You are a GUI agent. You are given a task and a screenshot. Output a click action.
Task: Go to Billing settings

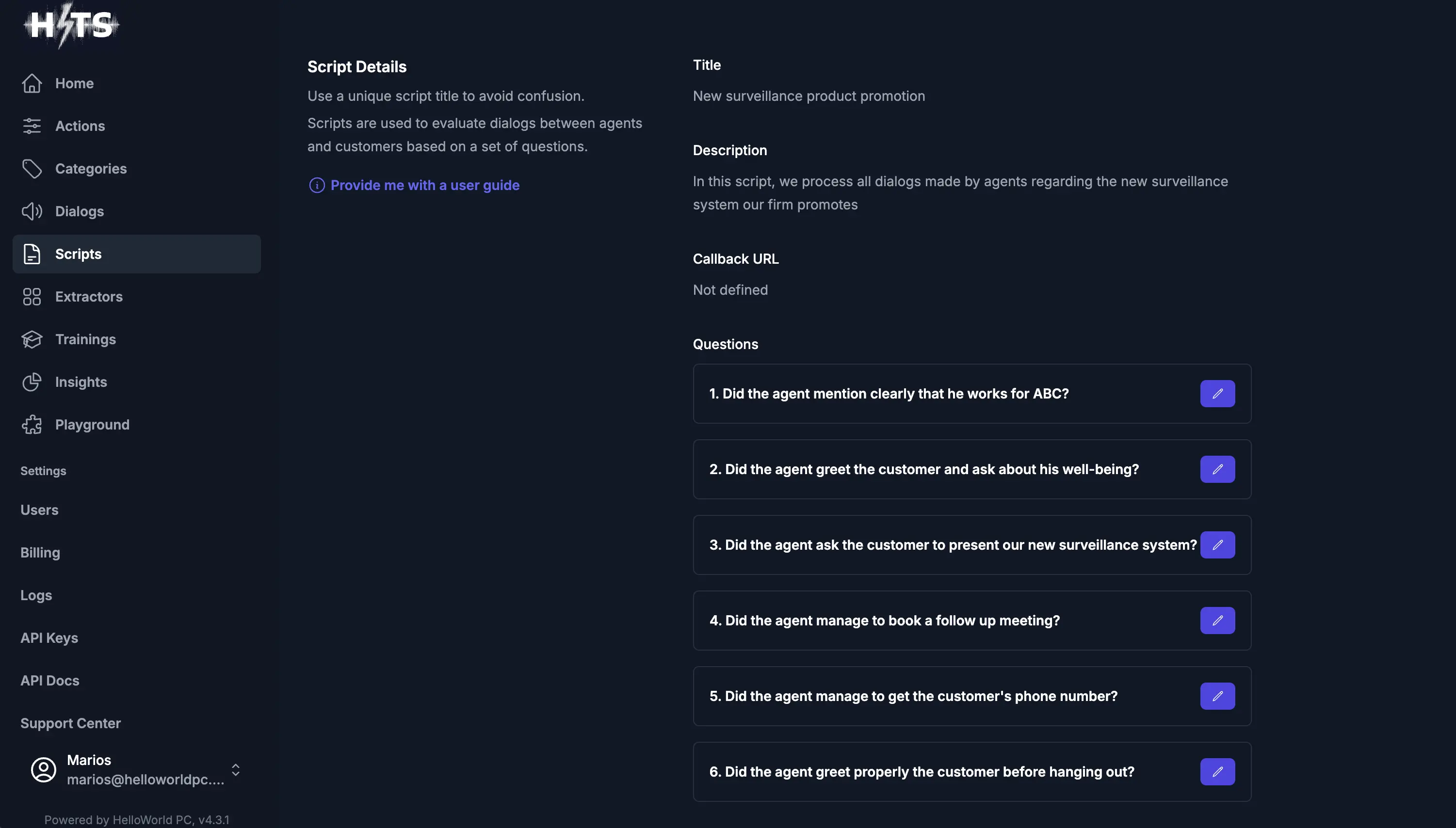pyautogui.click(x=40, y=553)
